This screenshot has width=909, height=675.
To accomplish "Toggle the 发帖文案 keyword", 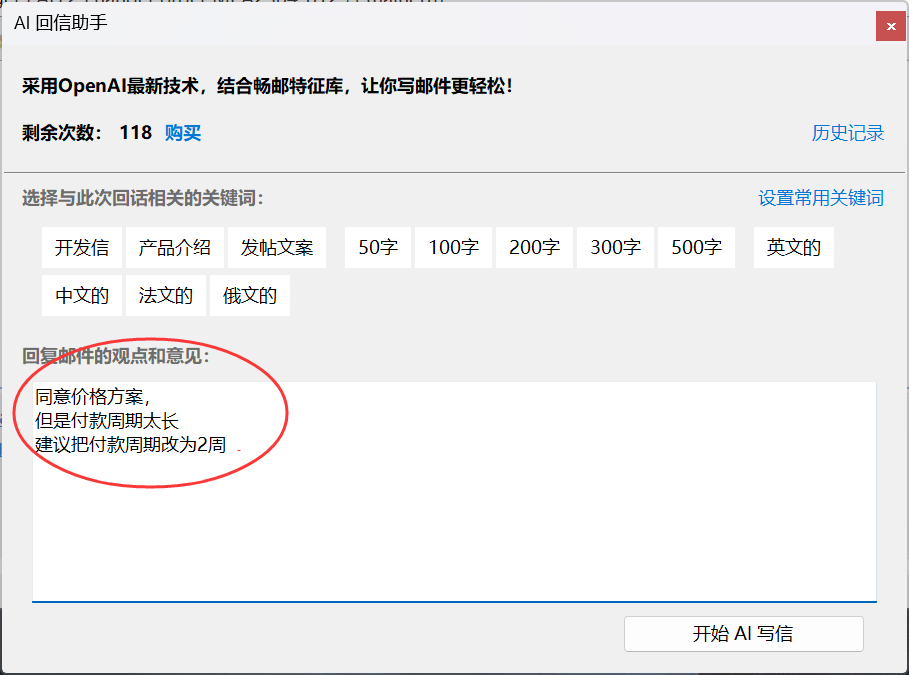I will click(277, 248).
